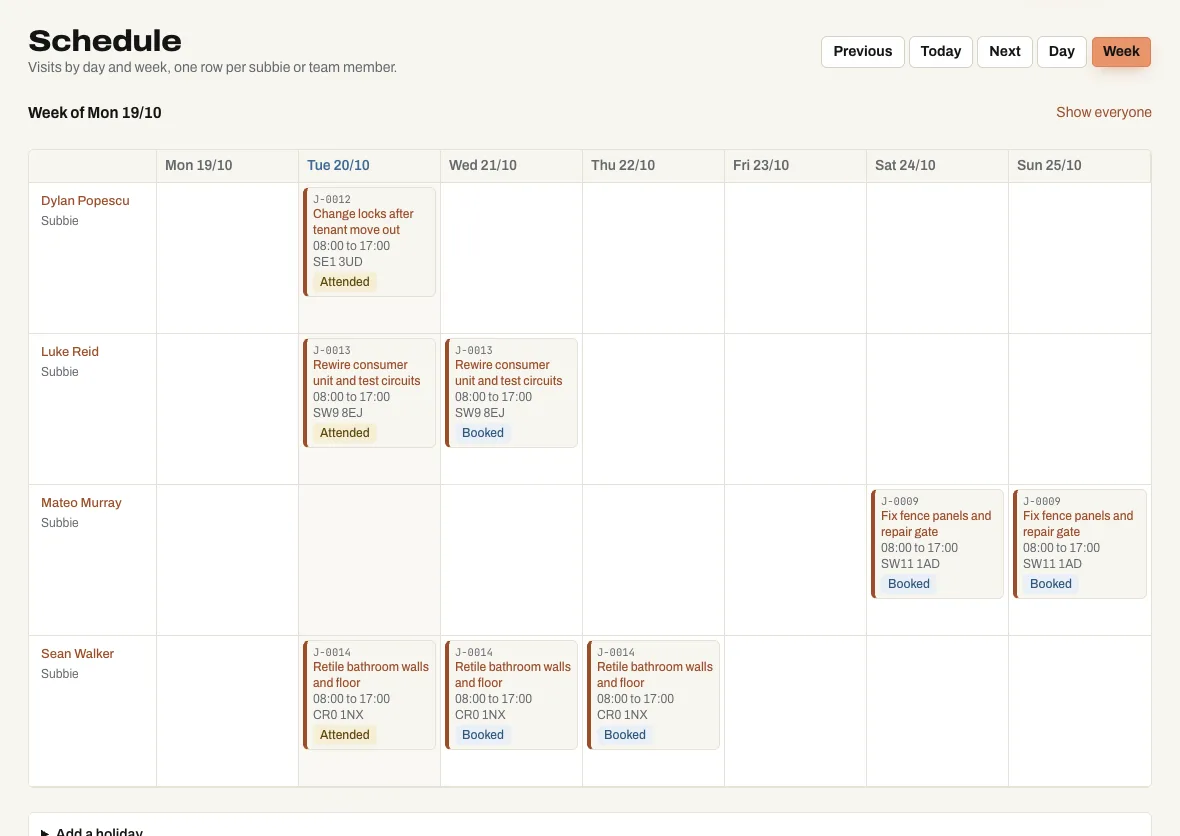1180x836 pixels.
Task: Click Saturday's Booked badge on job J-0009
Action: 909,584
